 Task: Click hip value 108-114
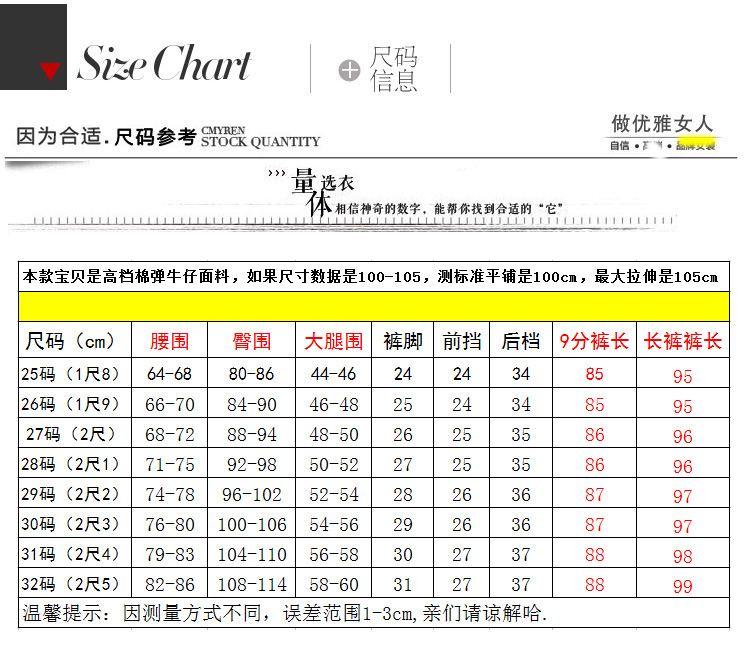click(x=252, y=585)
